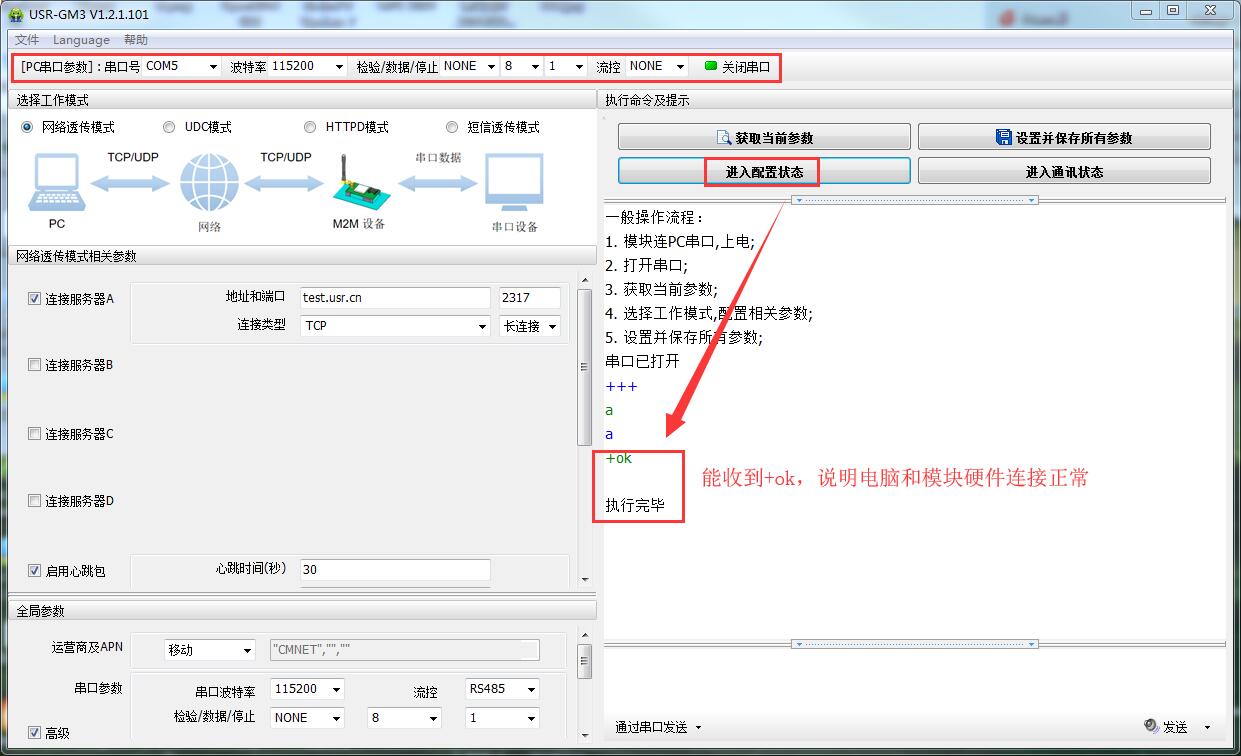Toggle the 启用心跳包 checkbox
The image size is (1241, 756).
click(35, 570)
